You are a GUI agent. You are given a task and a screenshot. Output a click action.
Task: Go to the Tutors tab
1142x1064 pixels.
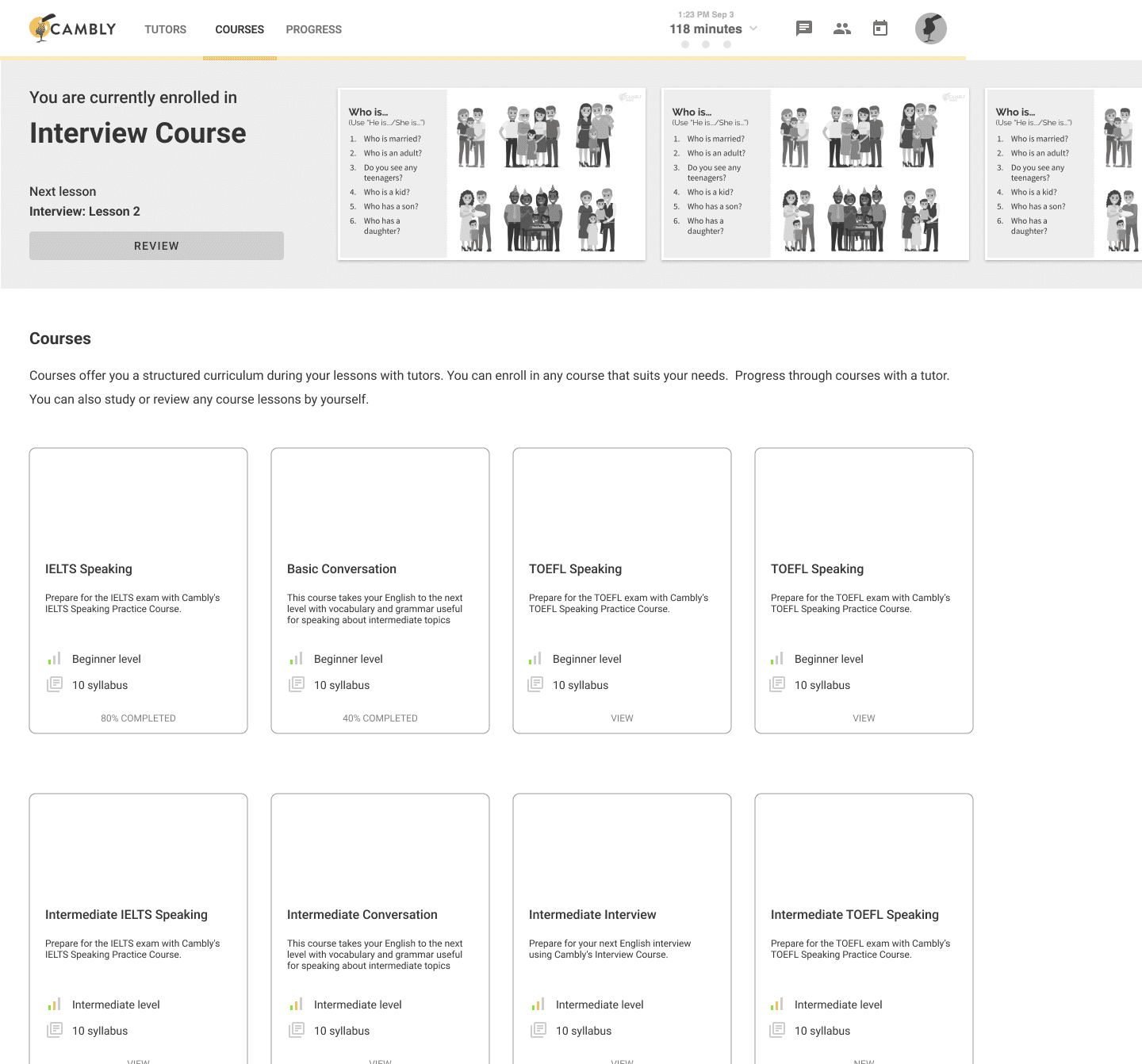[x=166, y=29]
